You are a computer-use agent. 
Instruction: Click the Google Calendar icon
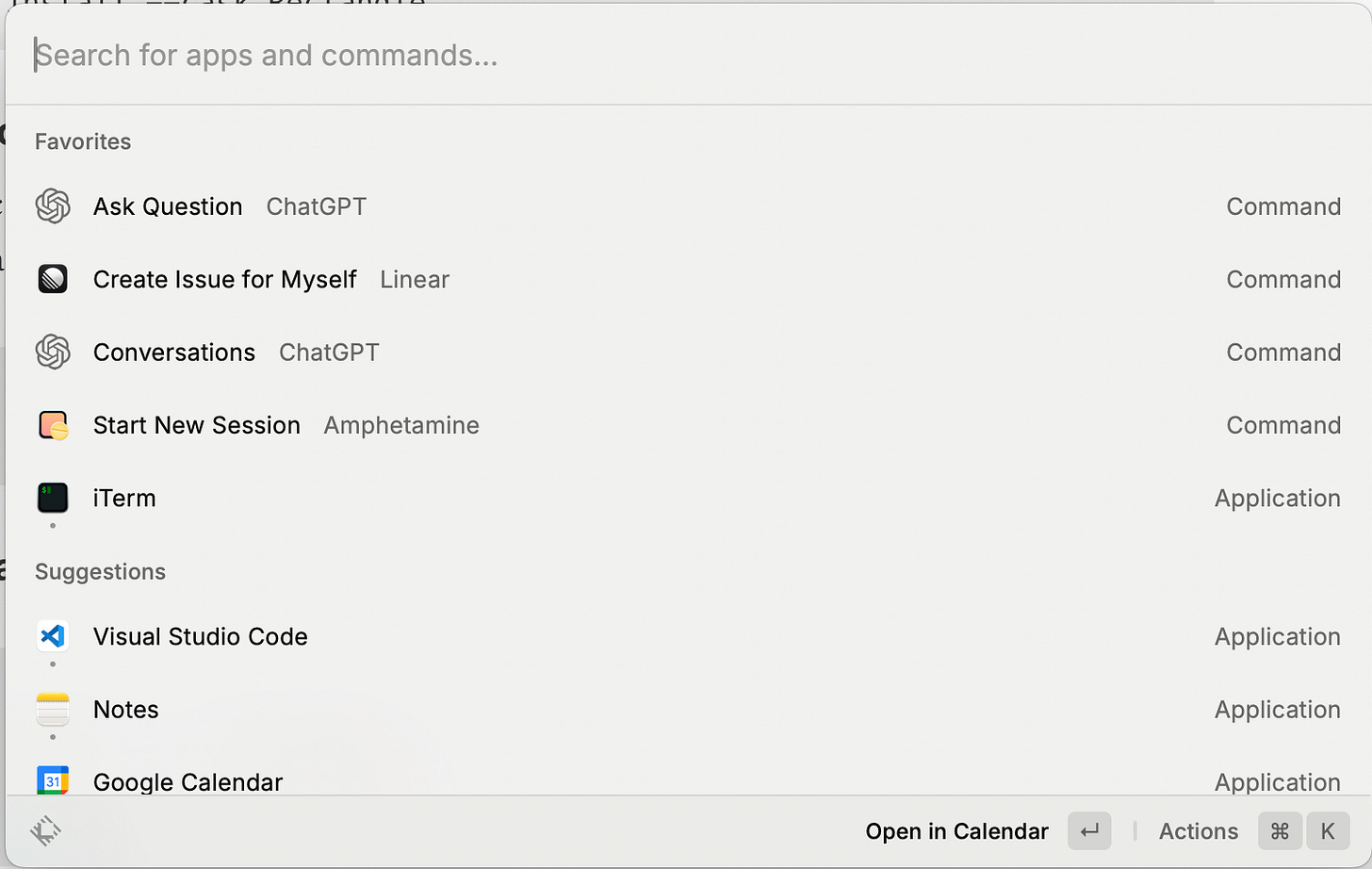[x=53, y=780]
